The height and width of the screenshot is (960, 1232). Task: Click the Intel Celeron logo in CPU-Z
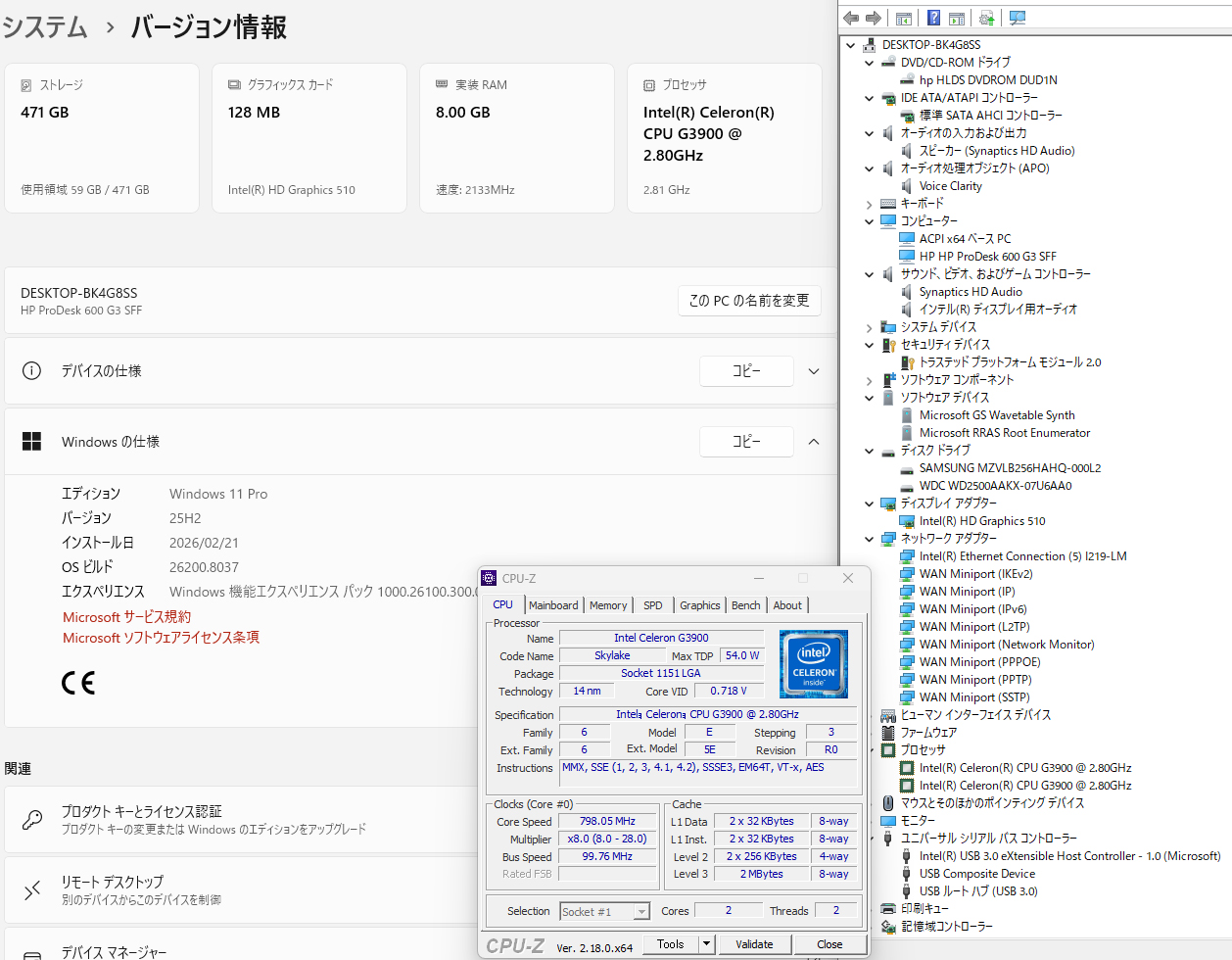click(813, 664)
